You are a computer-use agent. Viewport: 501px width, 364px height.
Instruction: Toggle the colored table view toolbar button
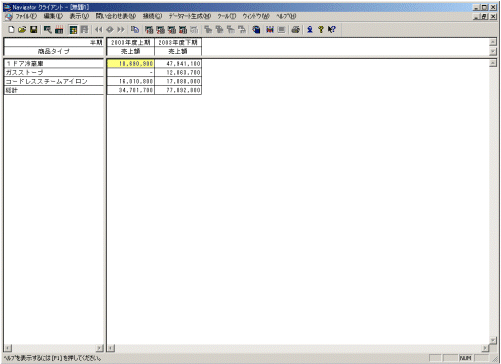[x=73, y=30]
